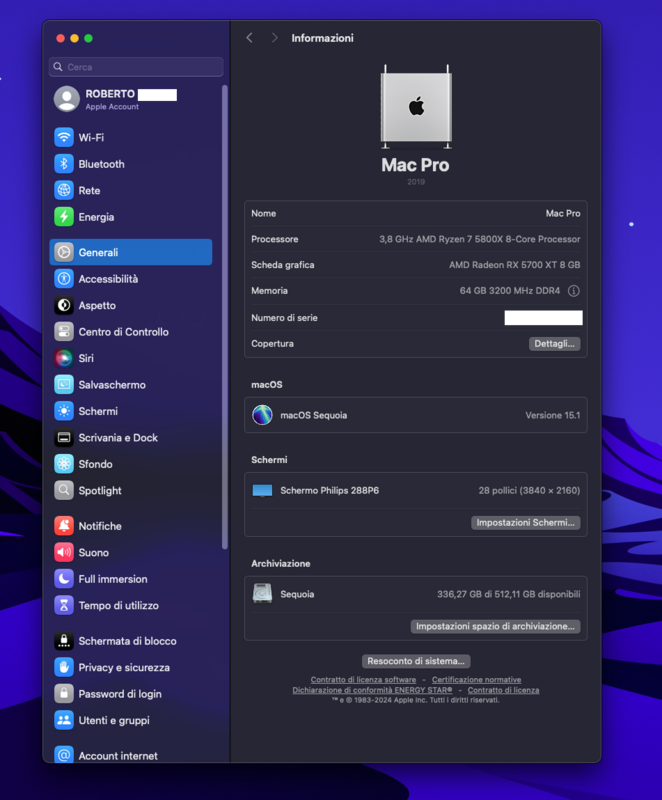Open Privacy e sicurezza hand icon

click(64, 667)
